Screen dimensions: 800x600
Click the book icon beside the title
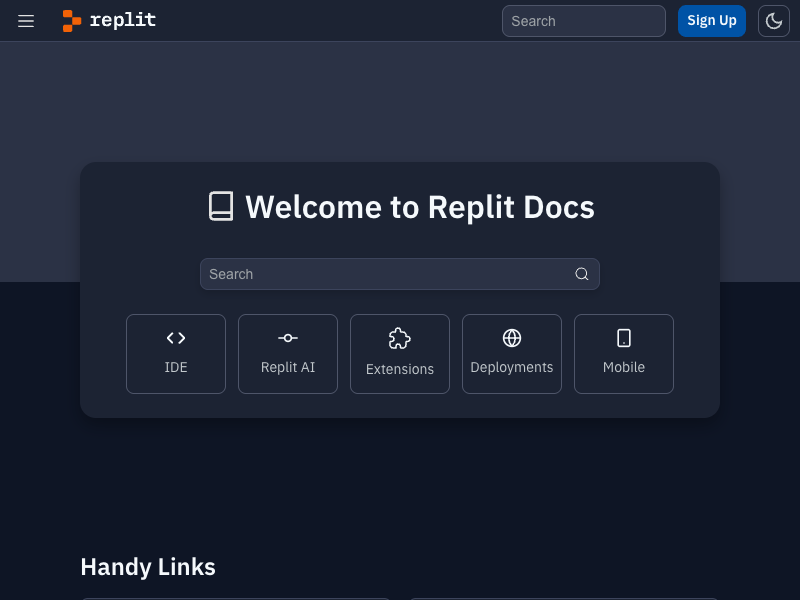pos(221,206)
